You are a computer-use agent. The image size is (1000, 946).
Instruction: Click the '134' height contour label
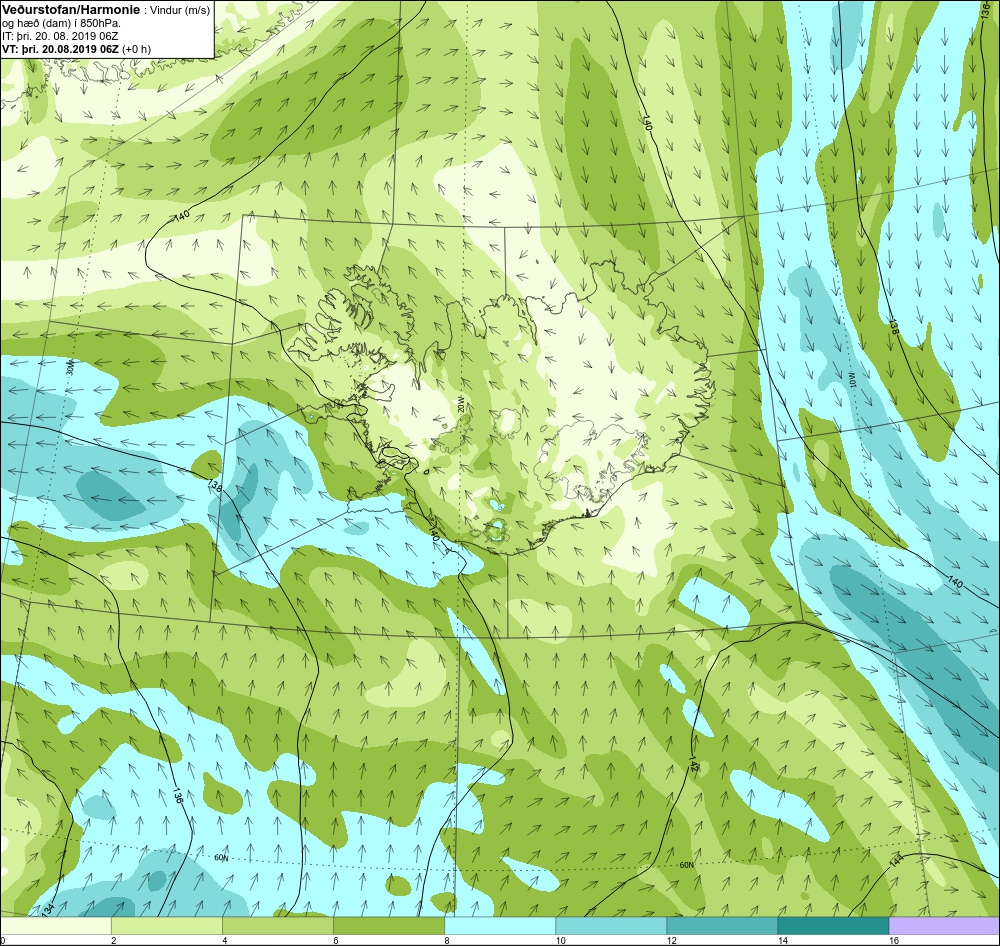click(x=48, y=908)
